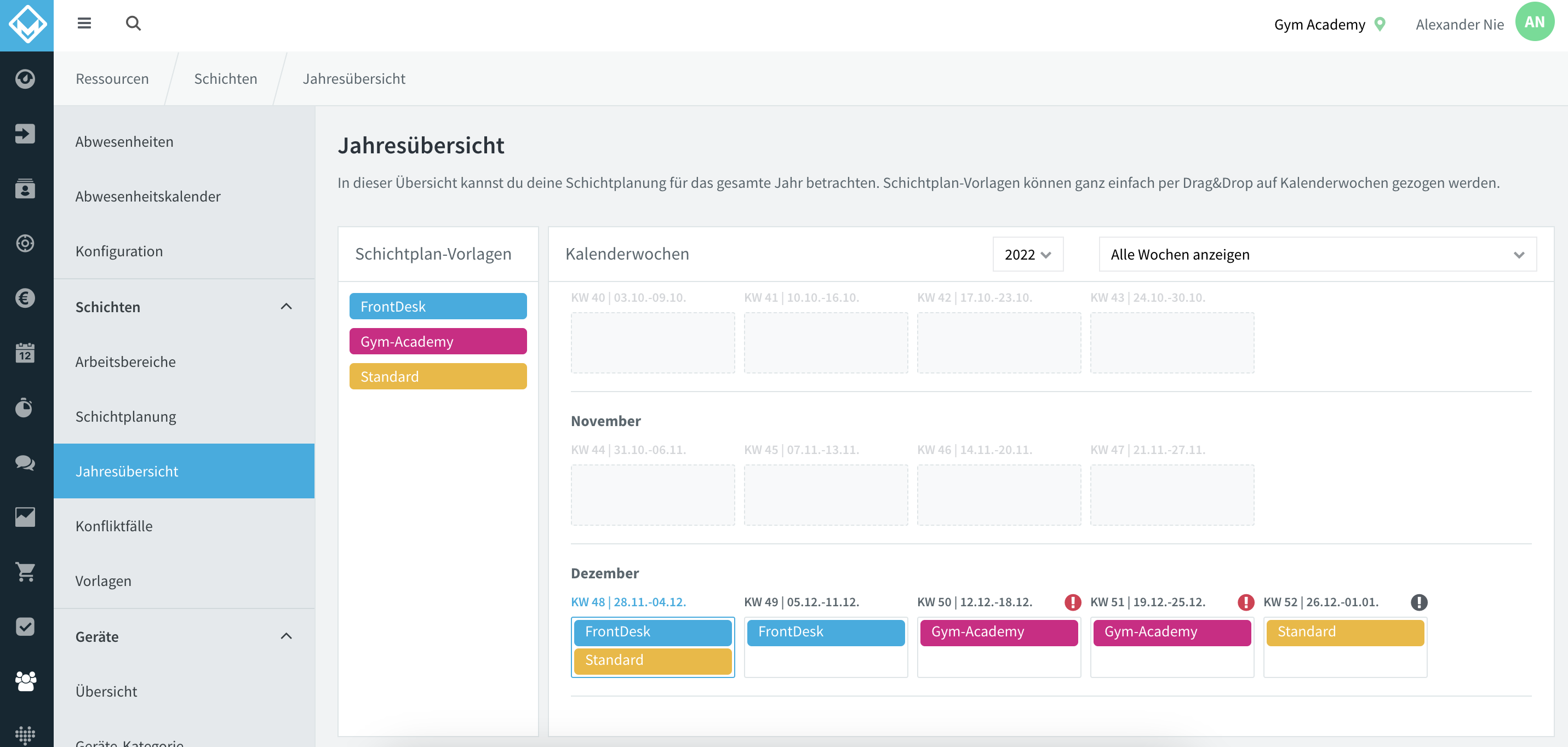Select the magenta Gym-Academy template
This screenshot has width=1568, height=747.
point(438,341)
